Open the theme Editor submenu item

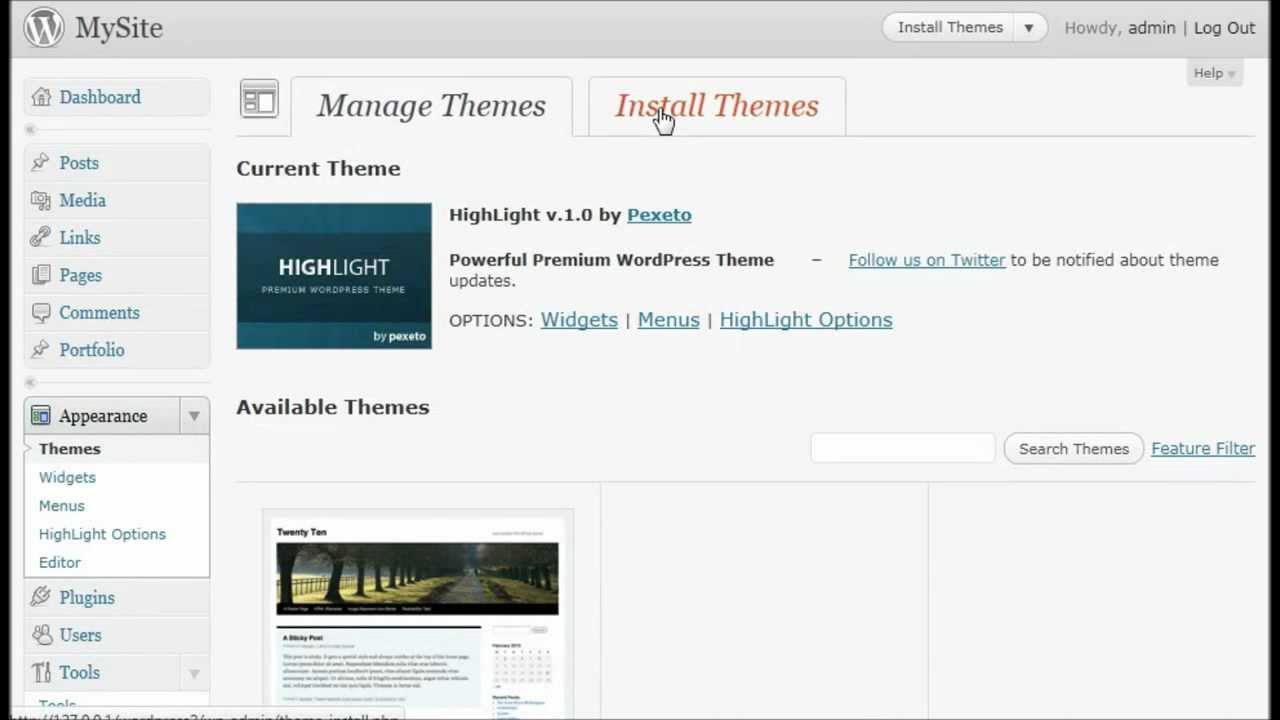60,563
